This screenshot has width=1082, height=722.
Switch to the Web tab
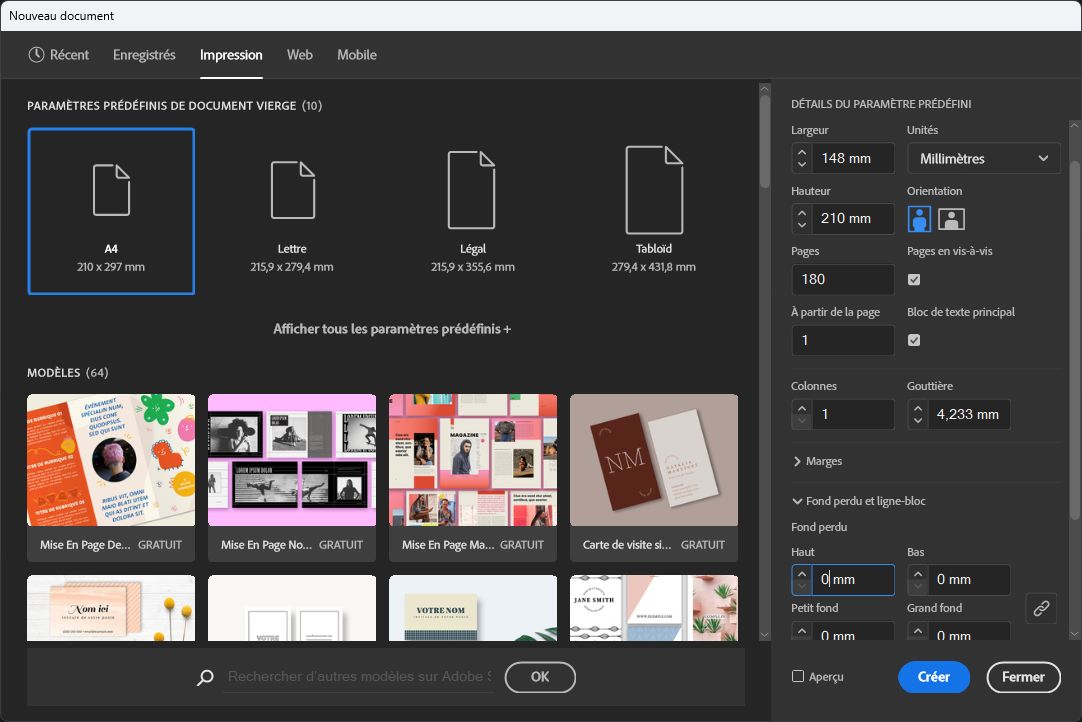300,55
